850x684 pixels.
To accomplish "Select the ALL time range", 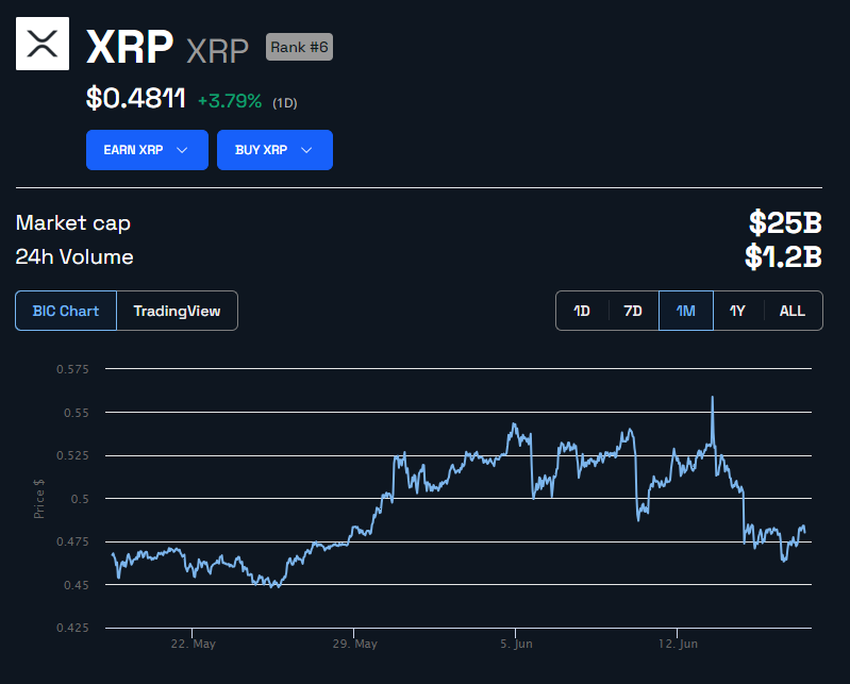I will (792, 311).
